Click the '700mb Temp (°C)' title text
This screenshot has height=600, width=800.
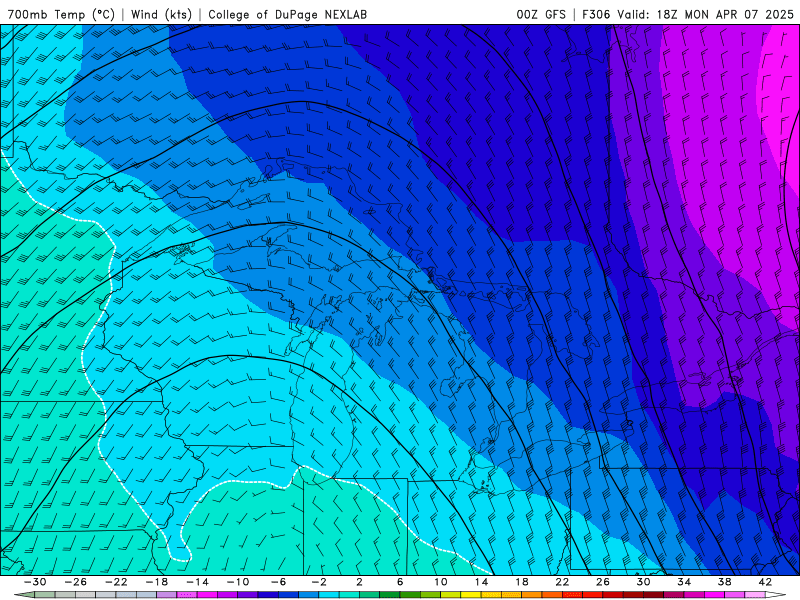61,14
